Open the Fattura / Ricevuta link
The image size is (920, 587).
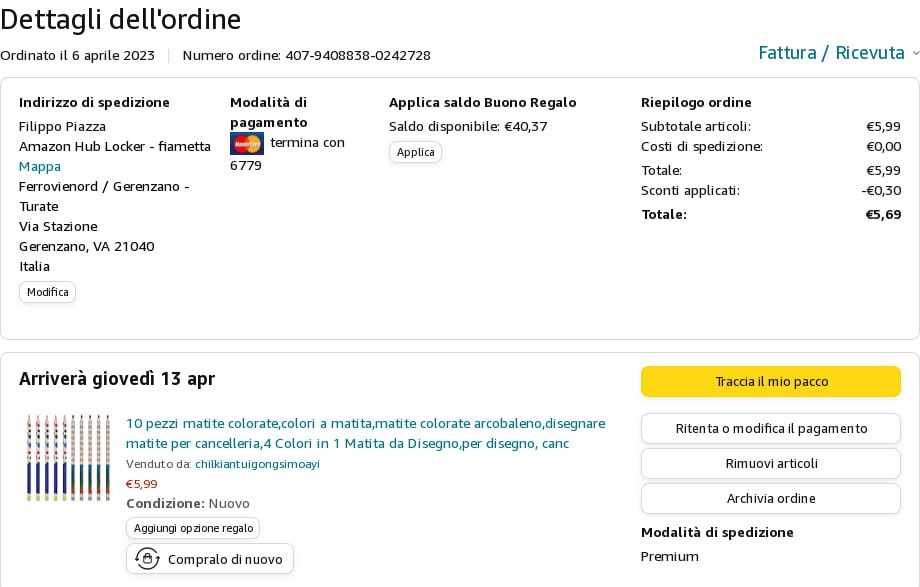tap(831, 53)
